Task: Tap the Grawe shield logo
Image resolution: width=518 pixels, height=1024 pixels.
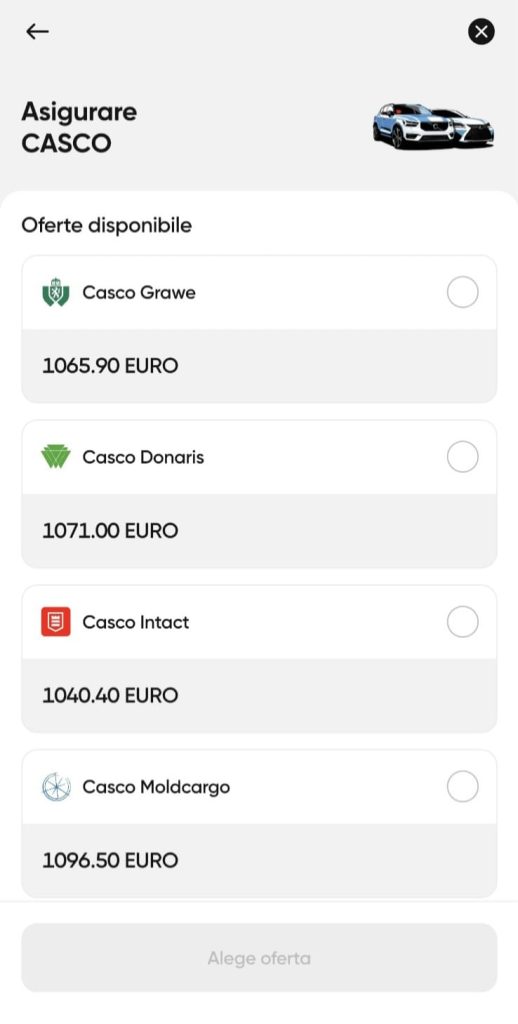Action: (56, 292)
